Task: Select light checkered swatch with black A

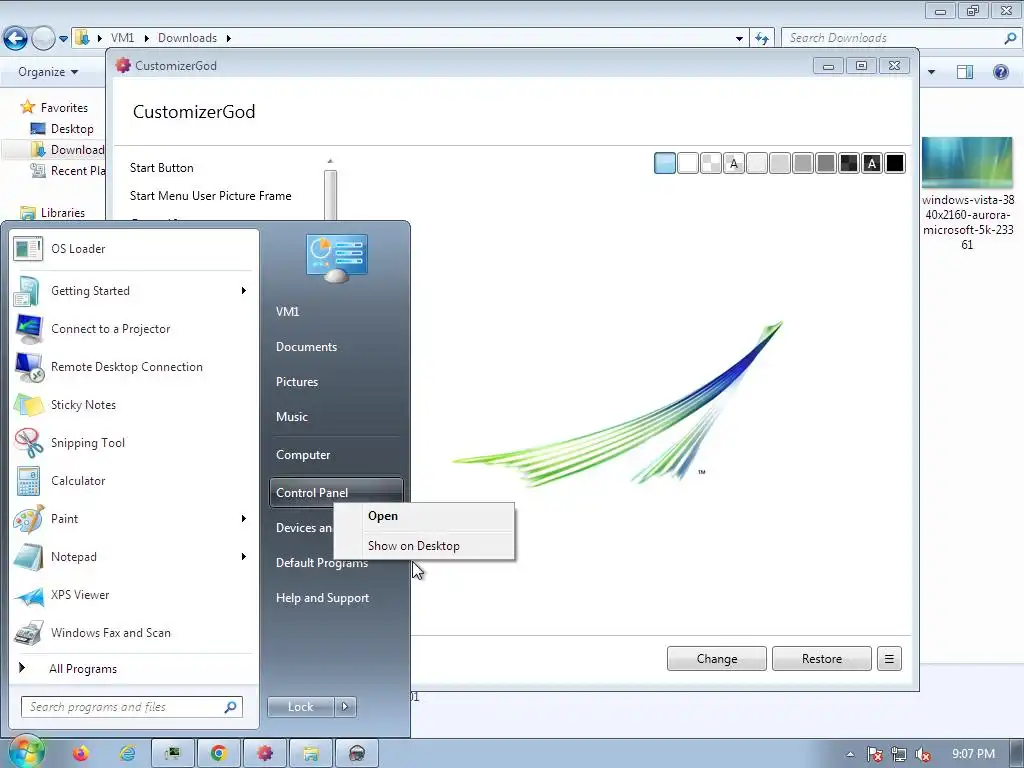Action: click(x=734, y=163)
